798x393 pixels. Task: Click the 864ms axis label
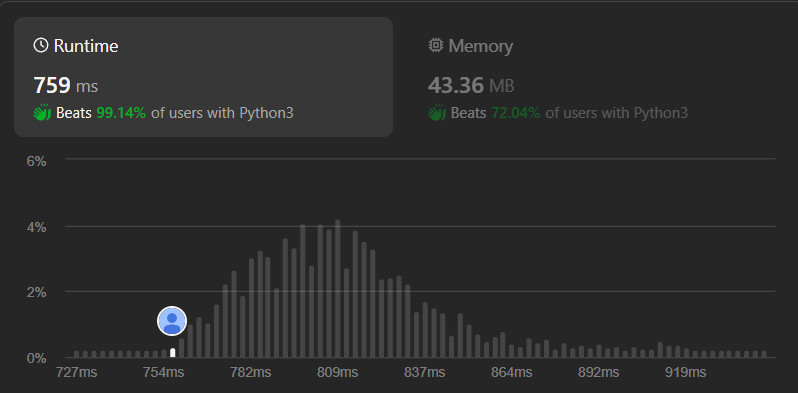click(511, 373)
